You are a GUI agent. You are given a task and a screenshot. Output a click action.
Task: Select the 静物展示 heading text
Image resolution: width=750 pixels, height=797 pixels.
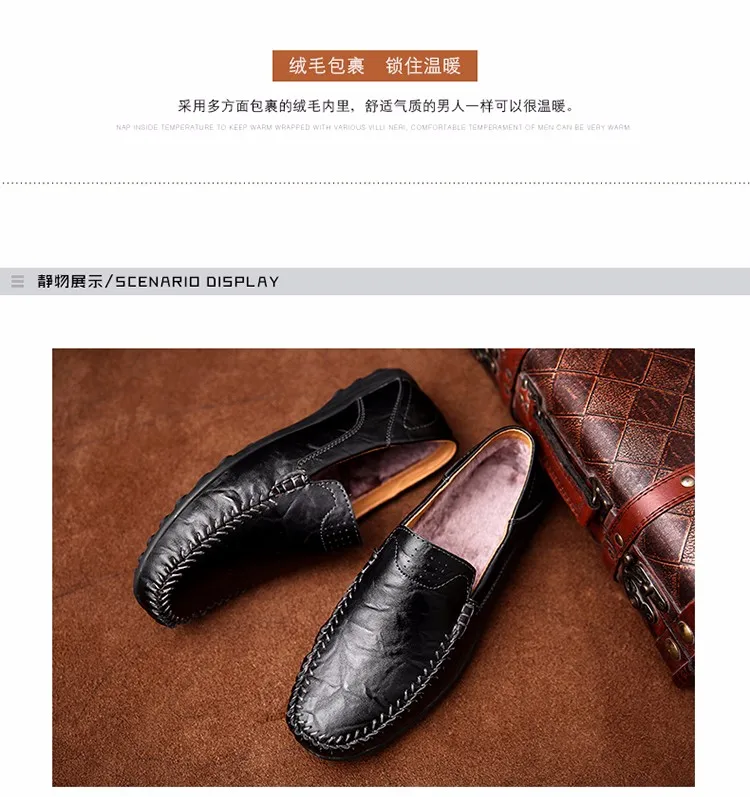pyautogui.click(x=70, y=281)
